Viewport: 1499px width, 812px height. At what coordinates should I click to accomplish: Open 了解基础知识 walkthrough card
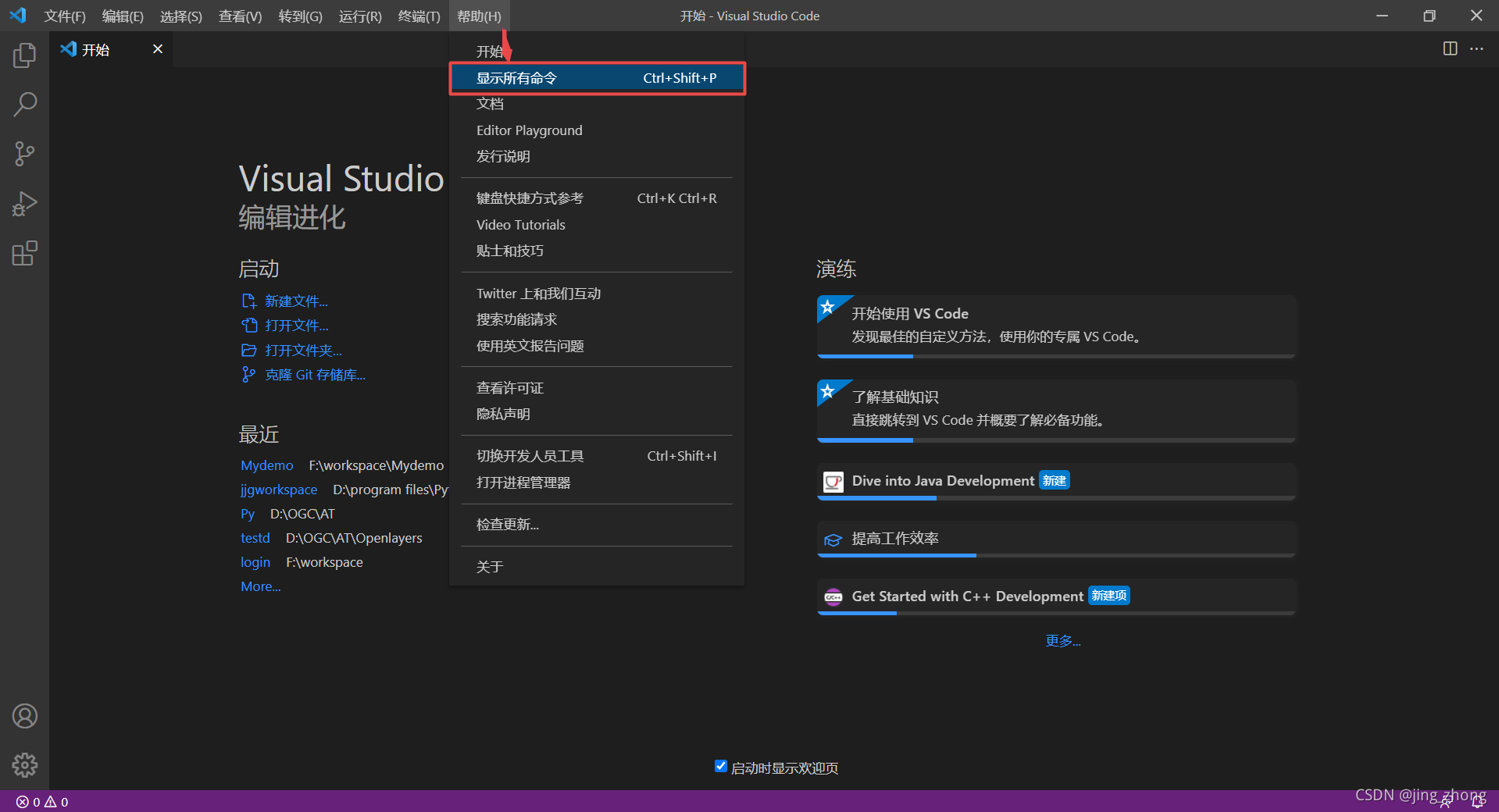click(x=1056, y=411)
